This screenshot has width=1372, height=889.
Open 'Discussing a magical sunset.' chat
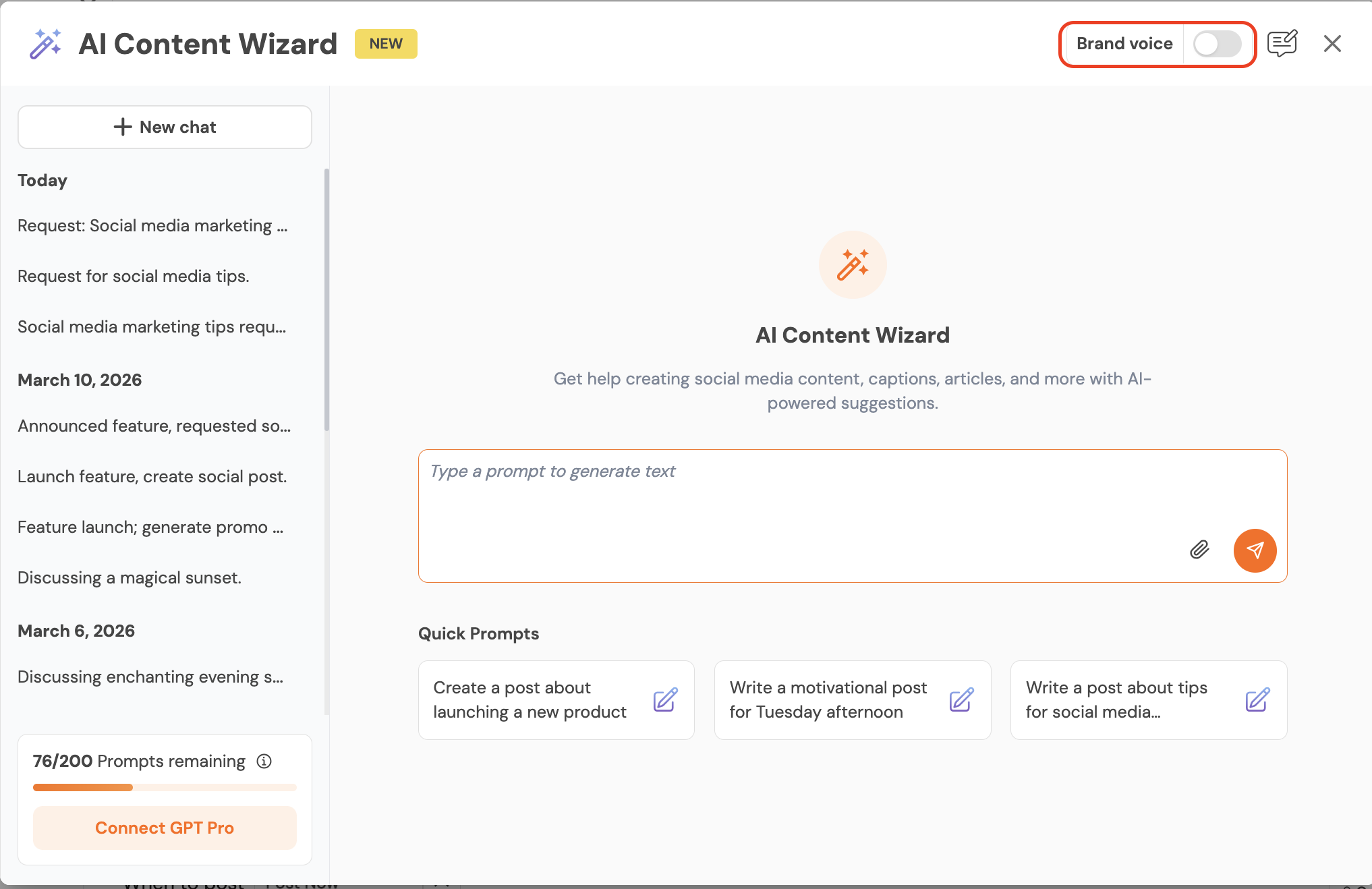130,578
